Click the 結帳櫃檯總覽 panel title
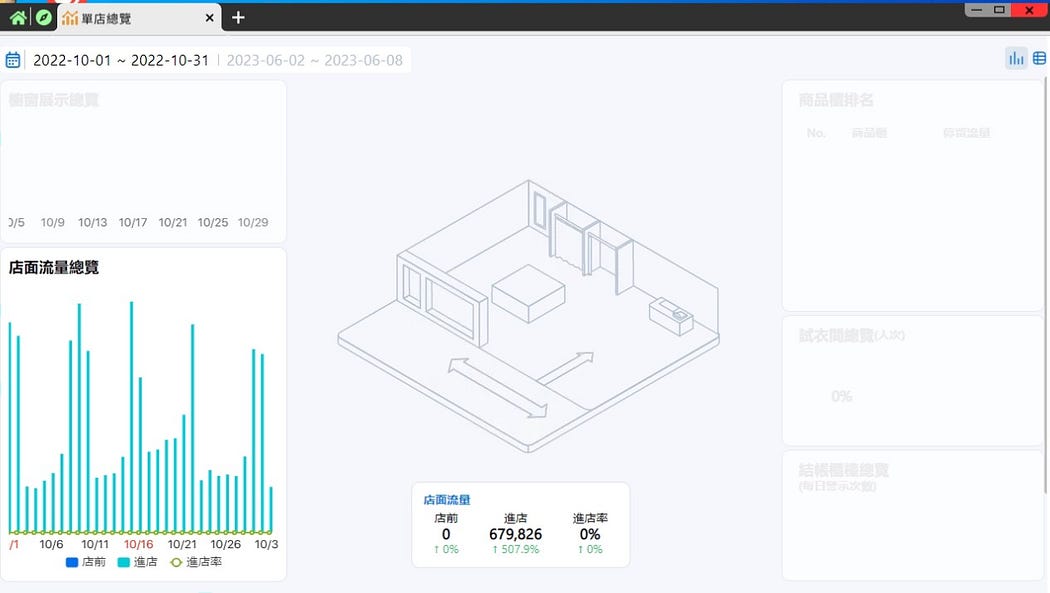The width and height of the screenshot is (1050, 593). pyautogui.click(x=843, y=471)
